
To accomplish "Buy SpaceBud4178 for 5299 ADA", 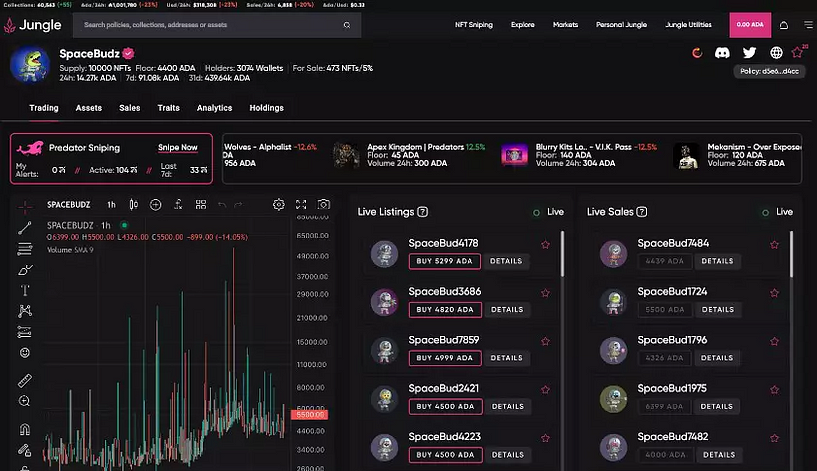I will tap(444, 261).
